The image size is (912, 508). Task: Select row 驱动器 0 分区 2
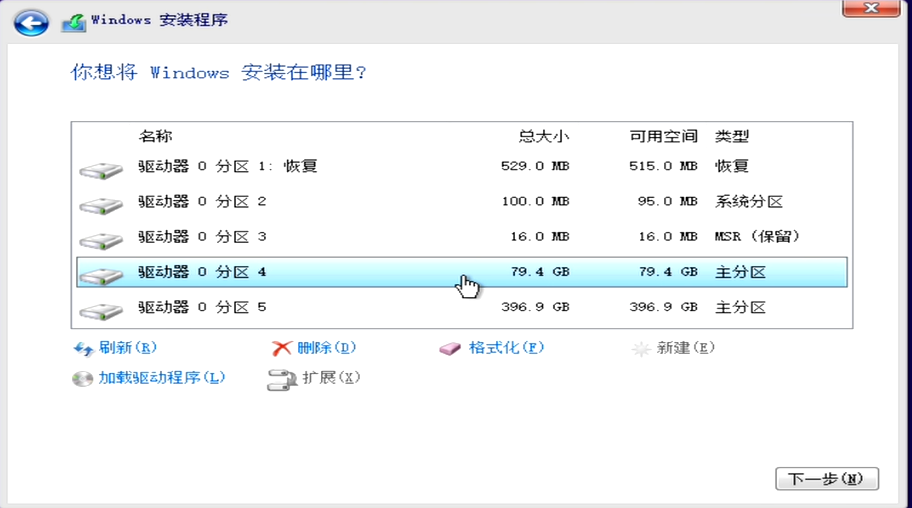(462, 202)
